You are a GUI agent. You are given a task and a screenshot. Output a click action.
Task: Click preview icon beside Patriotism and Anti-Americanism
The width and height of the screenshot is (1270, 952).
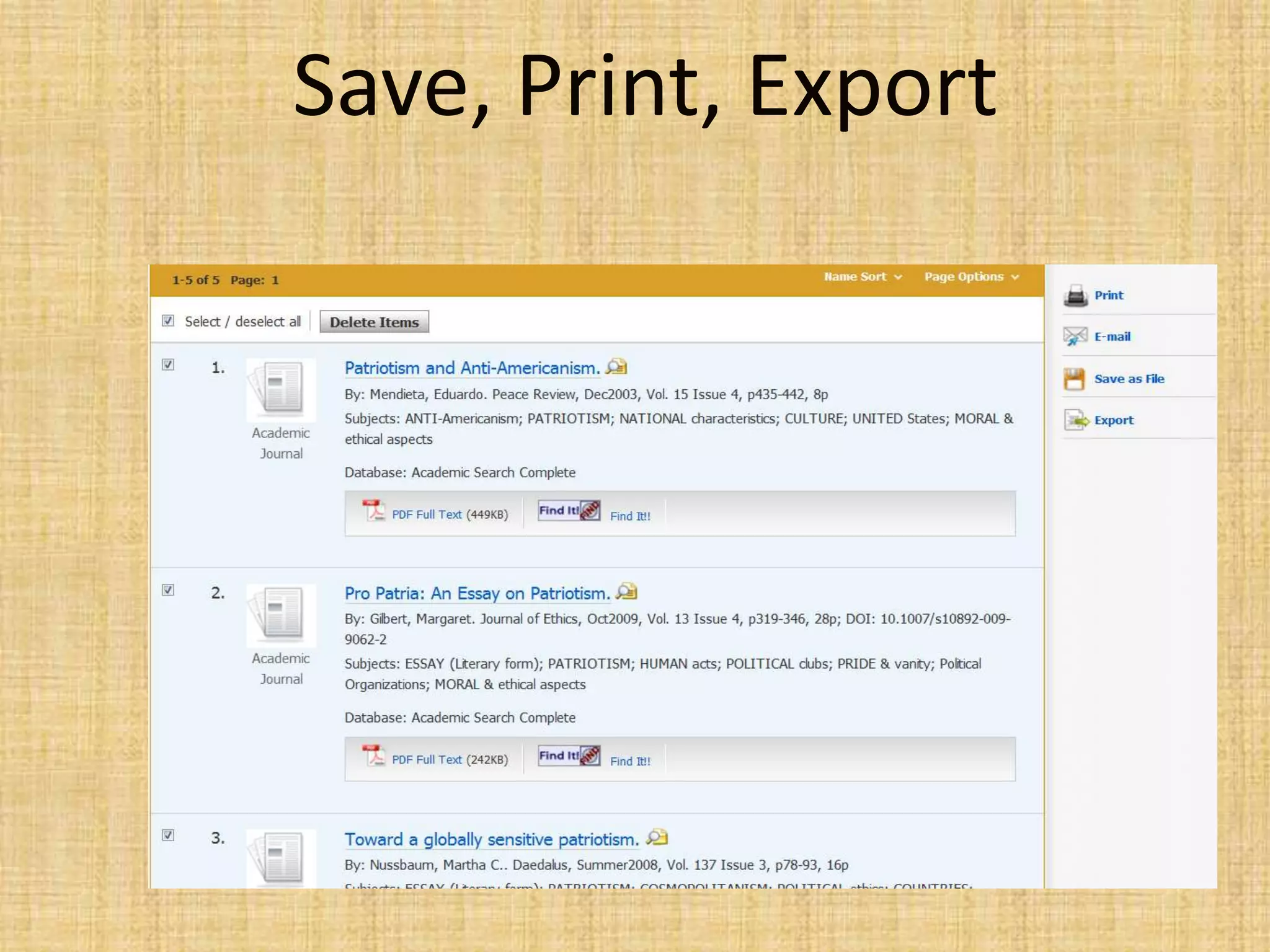point(616,366)
